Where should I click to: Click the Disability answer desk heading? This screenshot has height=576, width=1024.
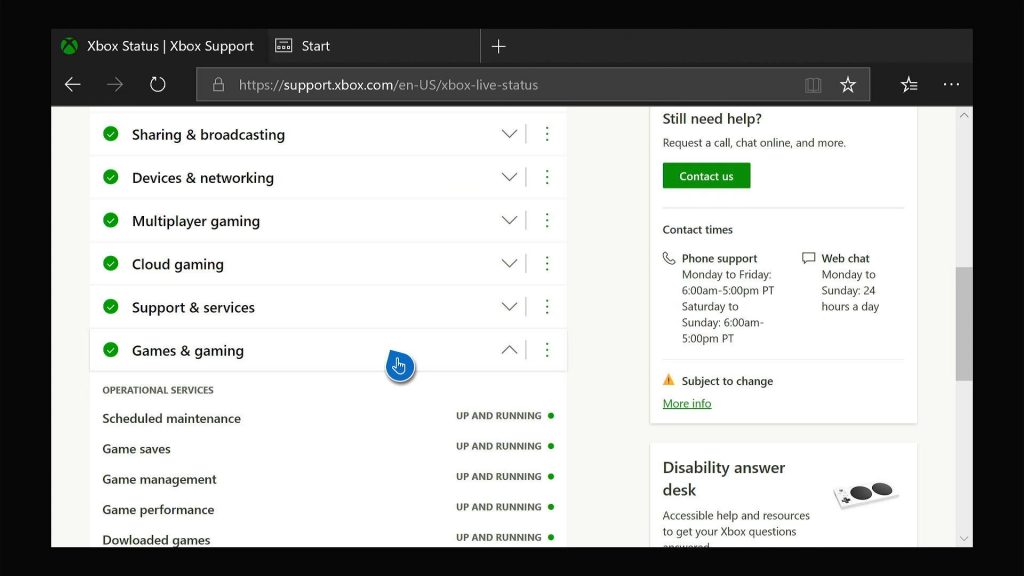[x=724, y=479]
